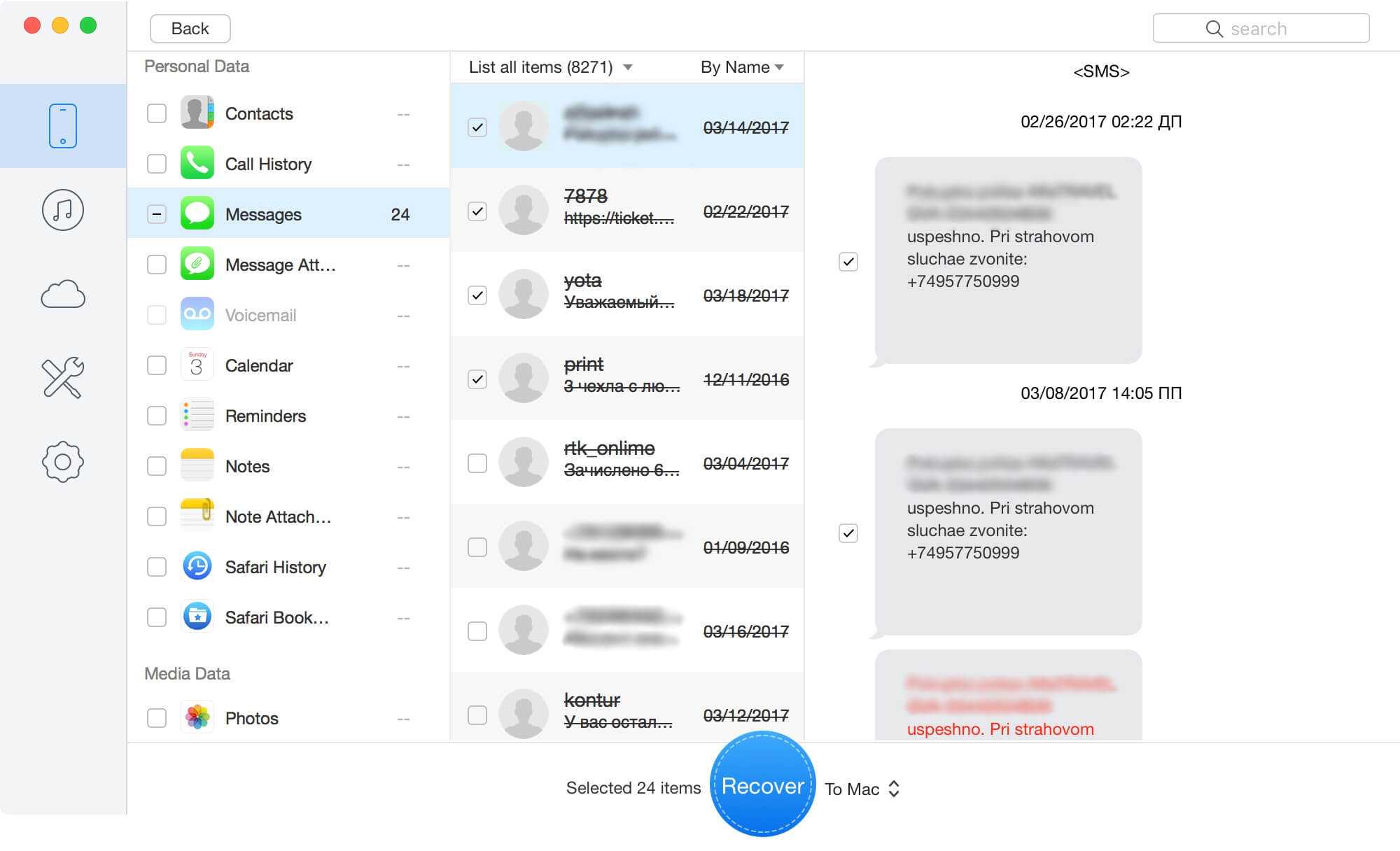Click the Recover button
The height and width of the screenshot is (851, 1400).
click(x=762, y=787)
